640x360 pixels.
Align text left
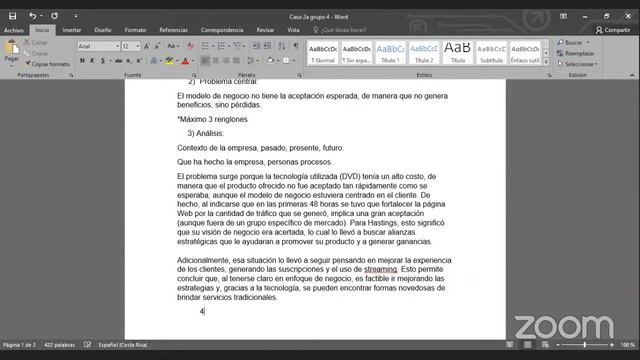(x=205, y=61)
